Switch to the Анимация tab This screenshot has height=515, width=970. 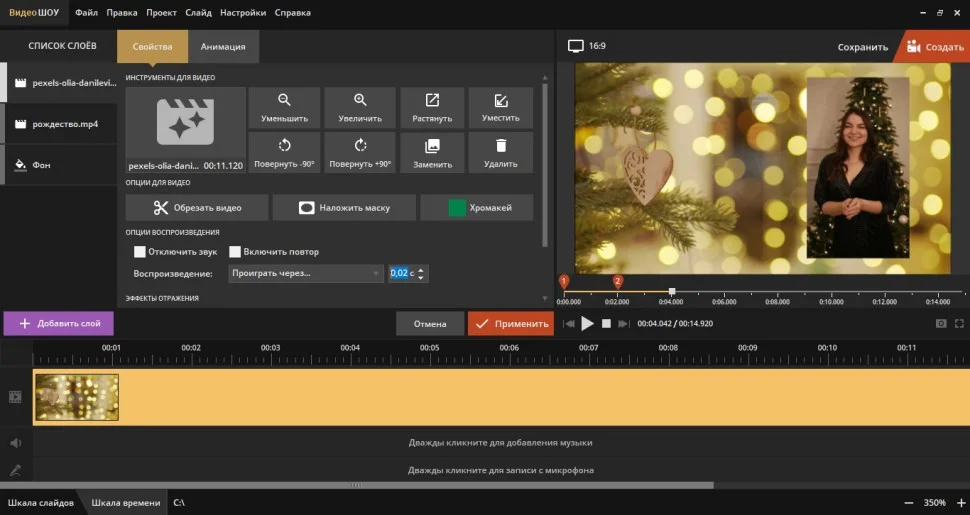[223, 47]
